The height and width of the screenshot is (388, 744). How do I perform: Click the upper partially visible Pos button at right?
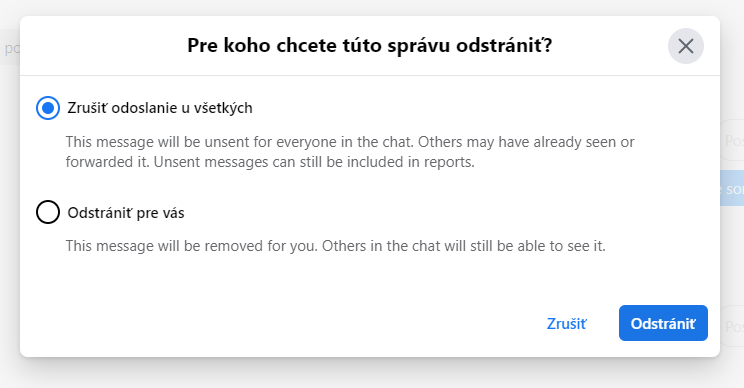tap(733, 140)
